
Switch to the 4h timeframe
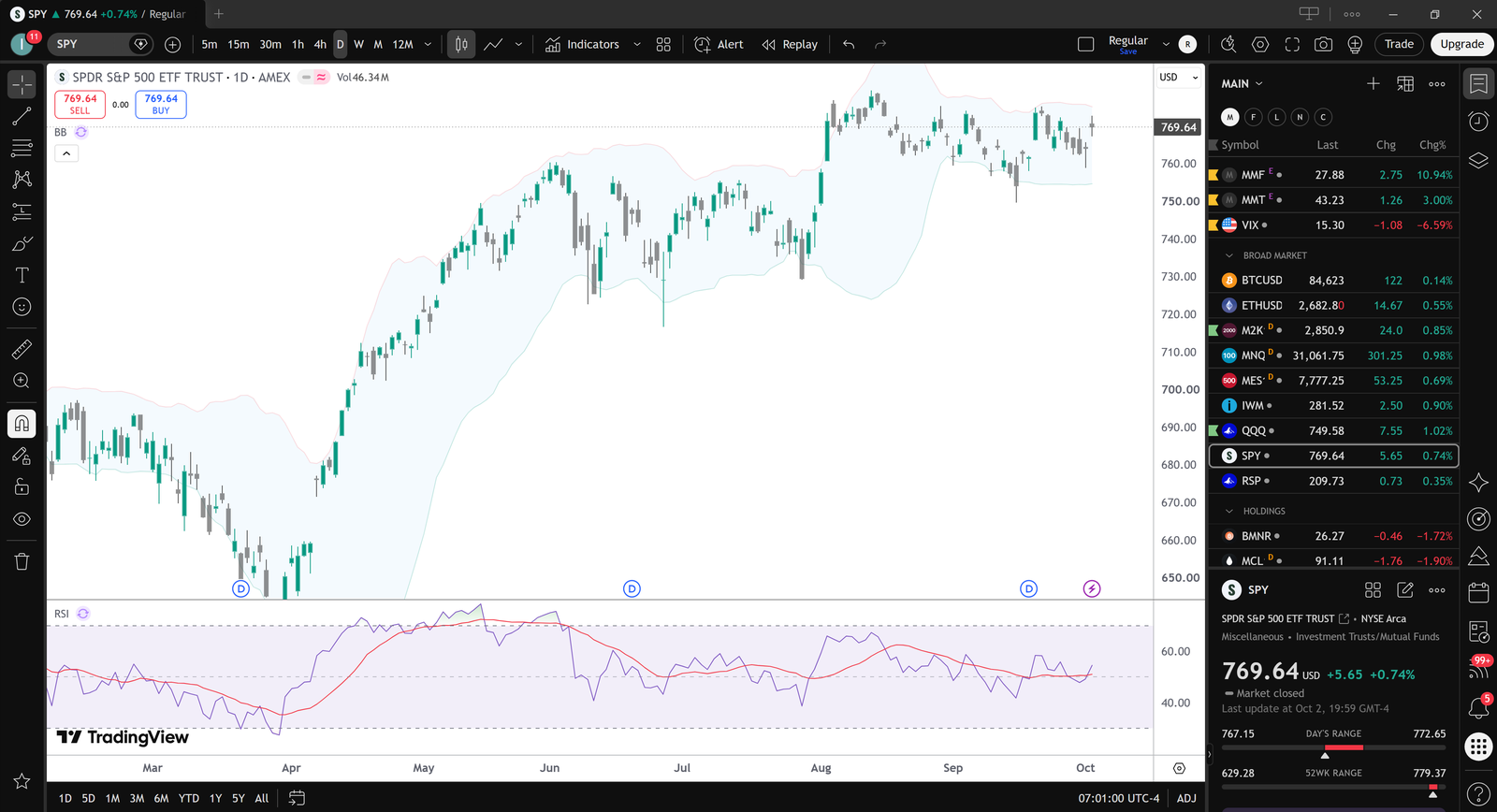(320, 44)
